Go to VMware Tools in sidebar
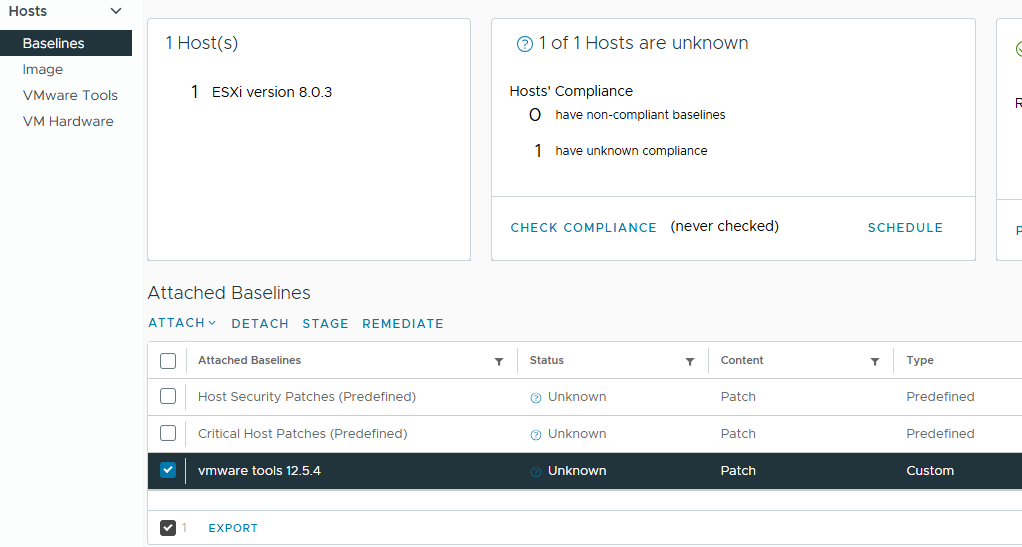Screen dimensions: 1022x547 pos(70,96)
